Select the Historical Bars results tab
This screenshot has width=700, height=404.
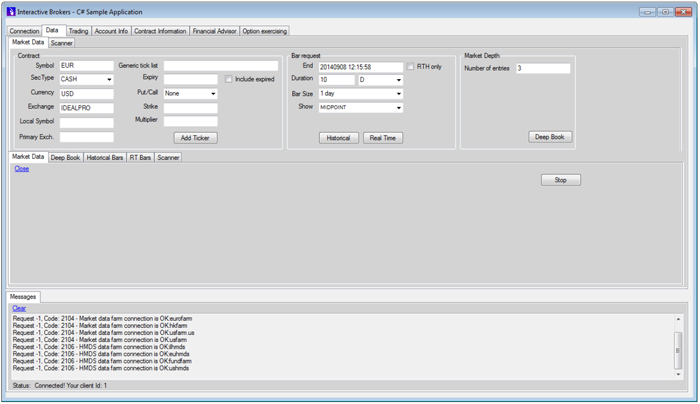[x=104, y=157]
